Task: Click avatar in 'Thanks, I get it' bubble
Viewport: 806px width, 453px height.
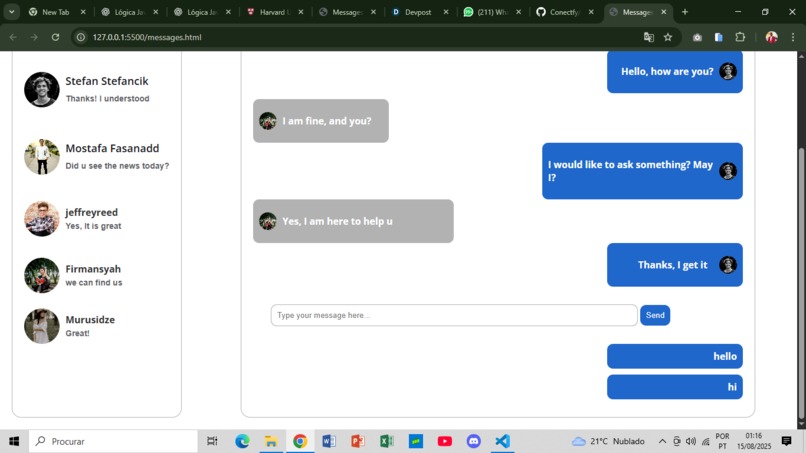Action: coord(727,265)
